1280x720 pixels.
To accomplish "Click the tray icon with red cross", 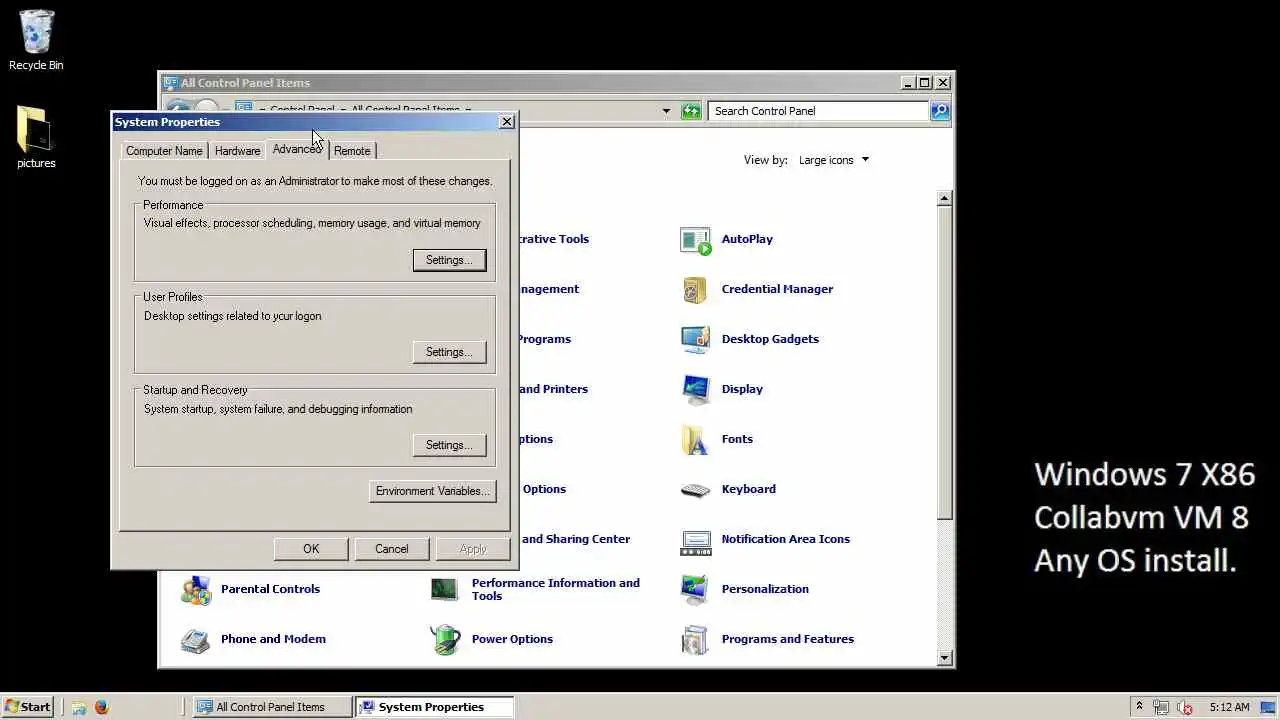I will coord(1184,707).
